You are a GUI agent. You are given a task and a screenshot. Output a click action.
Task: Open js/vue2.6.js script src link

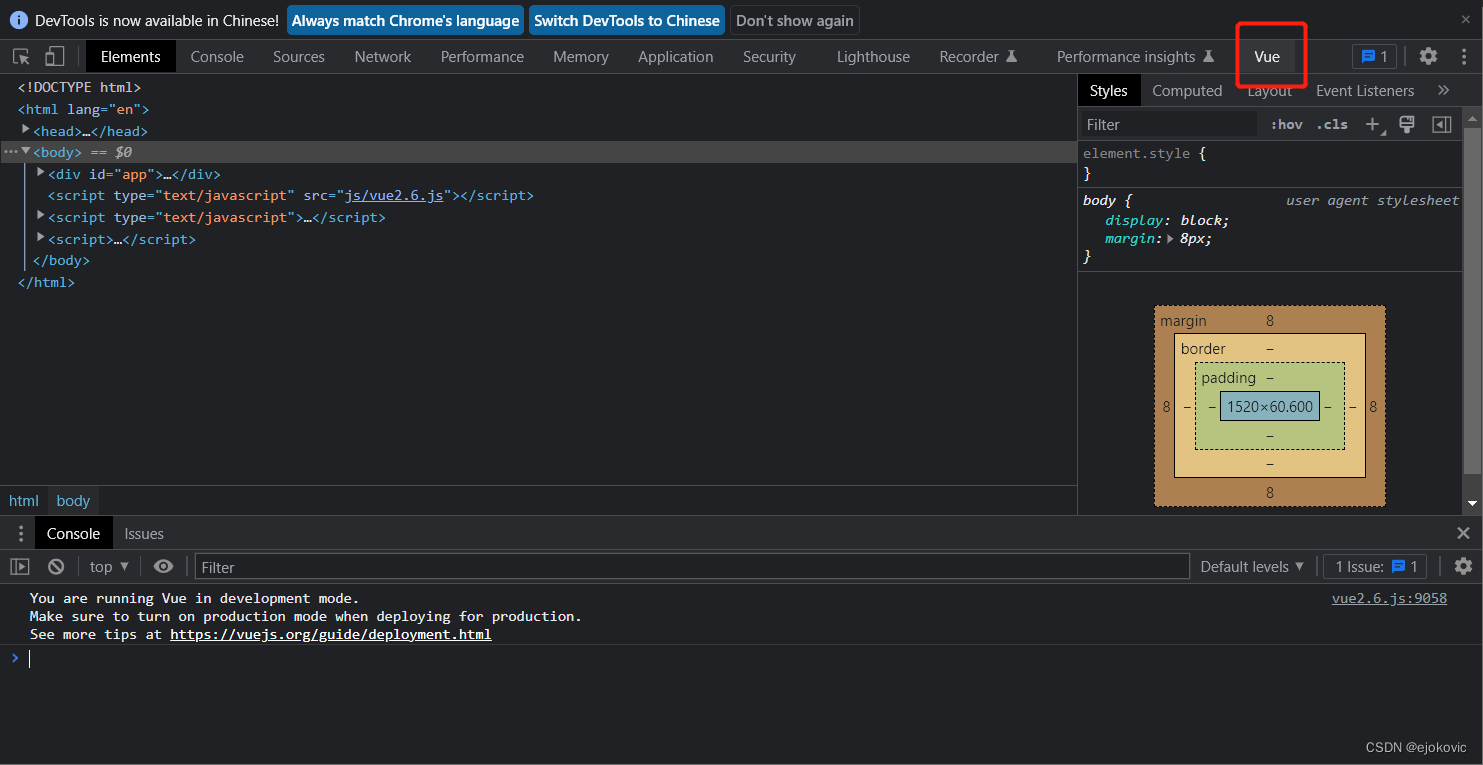392,195
